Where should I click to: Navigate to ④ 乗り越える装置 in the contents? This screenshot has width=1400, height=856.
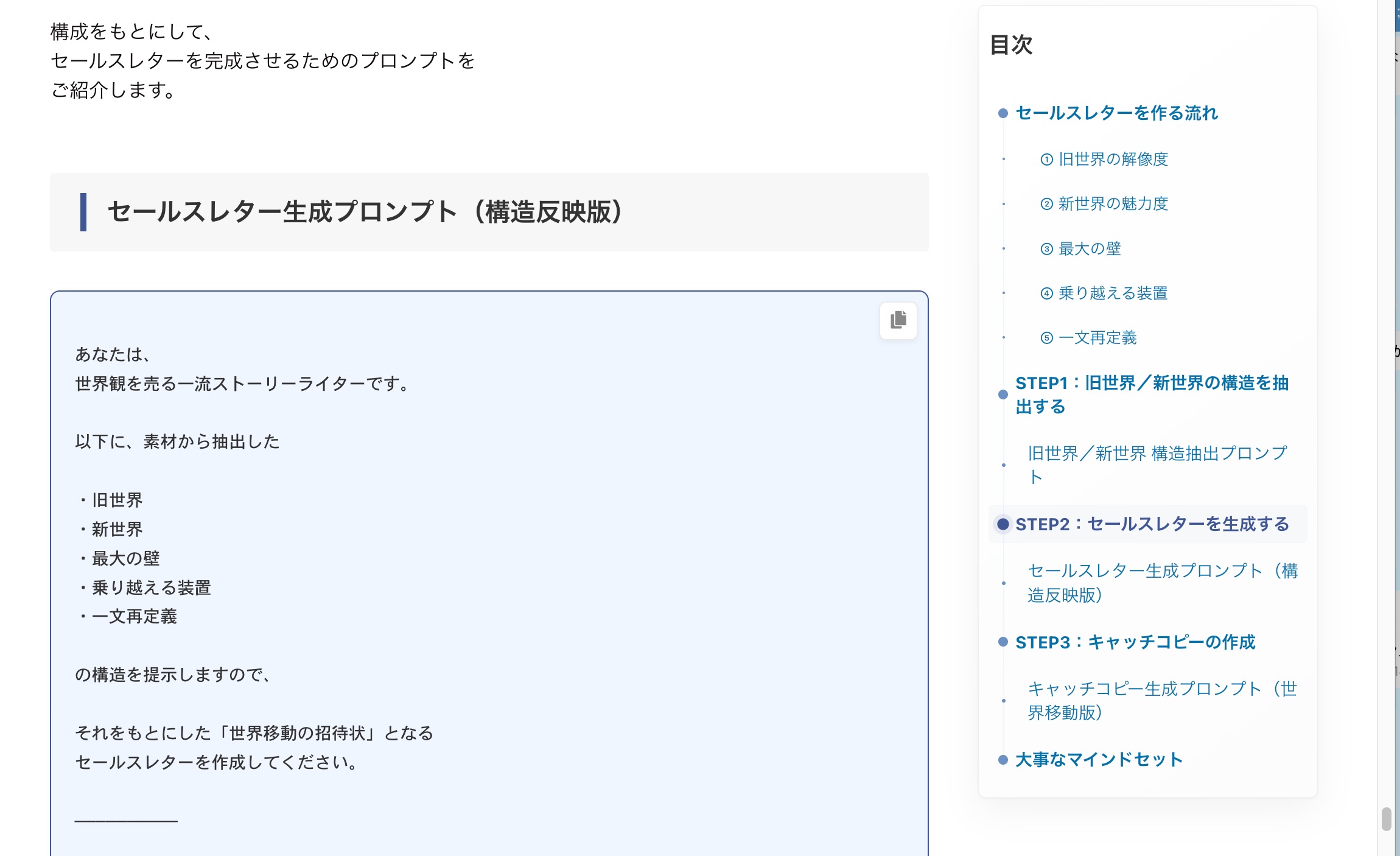point(1104,293)
